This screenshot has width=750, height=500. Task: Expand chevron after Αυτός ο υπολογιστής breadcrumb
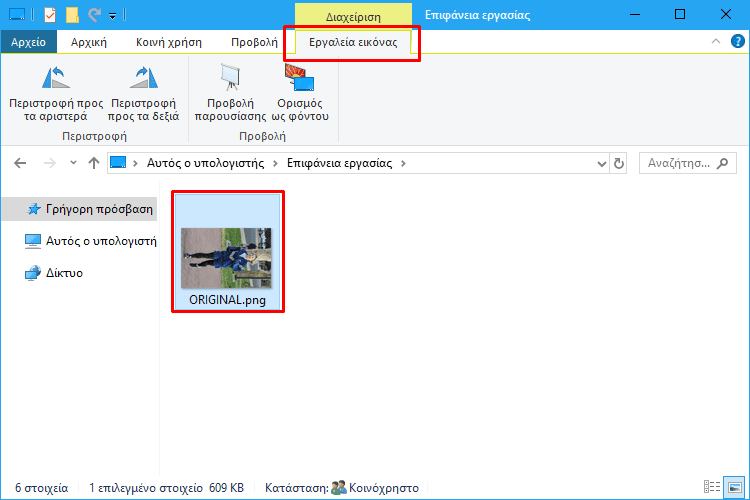pos(276,164)
